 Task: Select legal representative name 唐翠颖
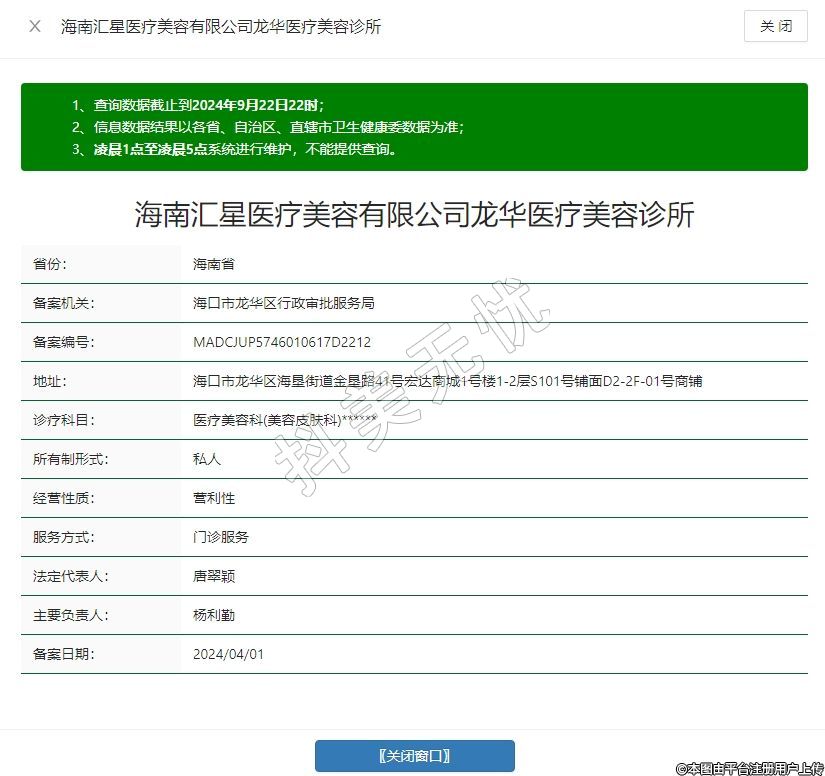[213, 576]
